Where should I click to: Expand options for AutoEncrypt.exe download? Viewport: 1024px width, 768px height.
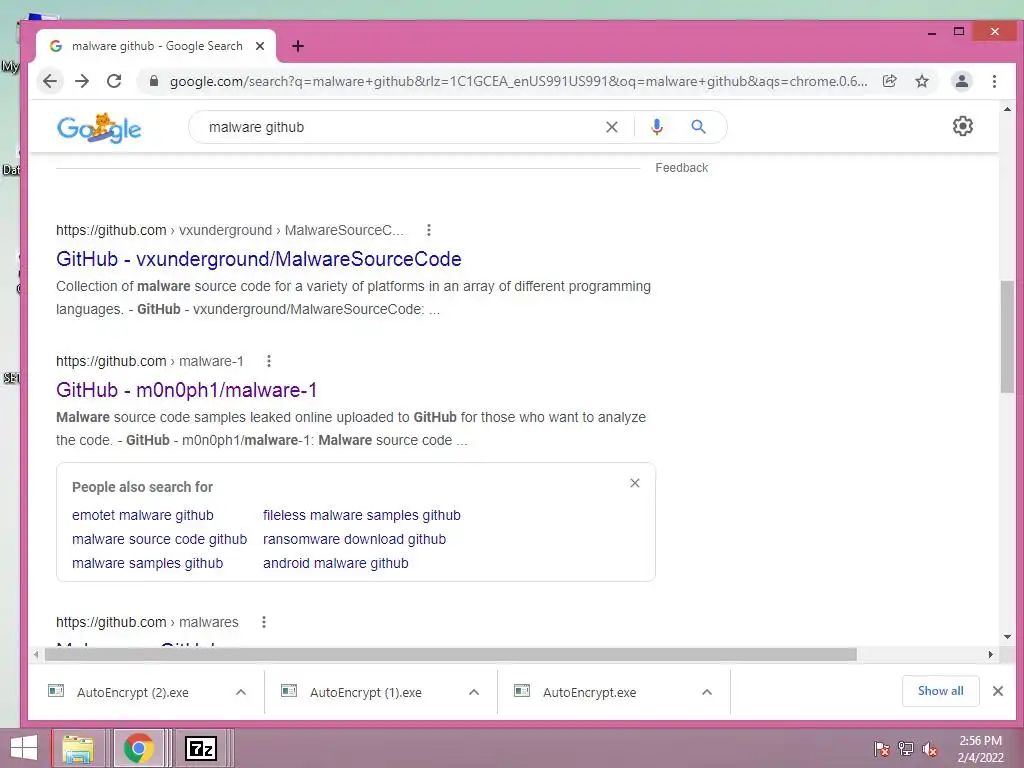point(707,692)
